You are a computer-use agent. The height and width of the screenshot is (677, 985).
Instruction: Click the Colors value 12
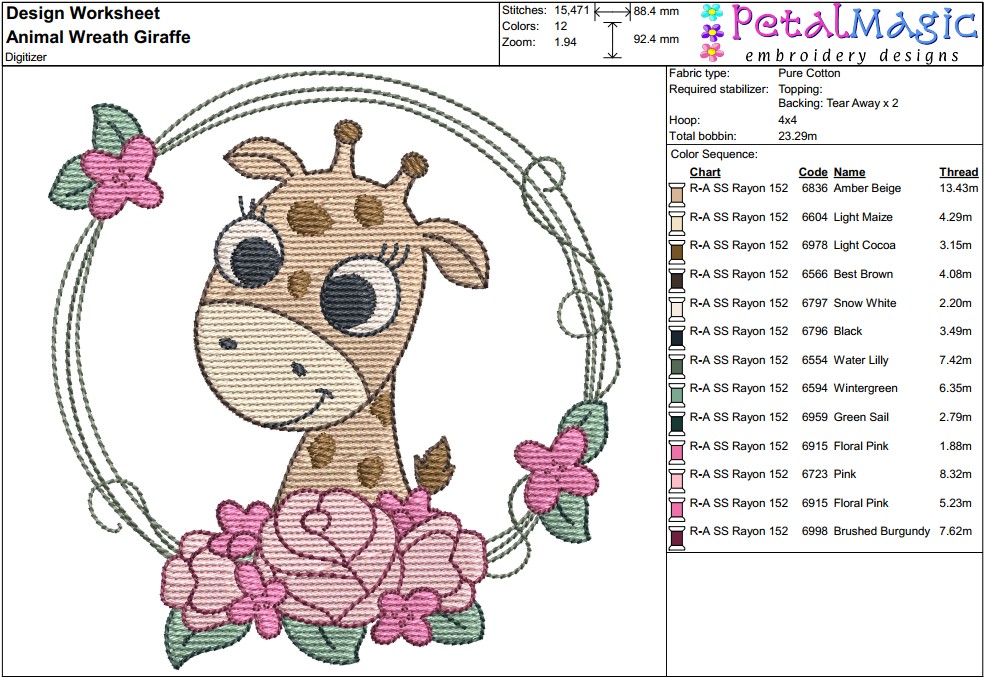coord(560,26)
